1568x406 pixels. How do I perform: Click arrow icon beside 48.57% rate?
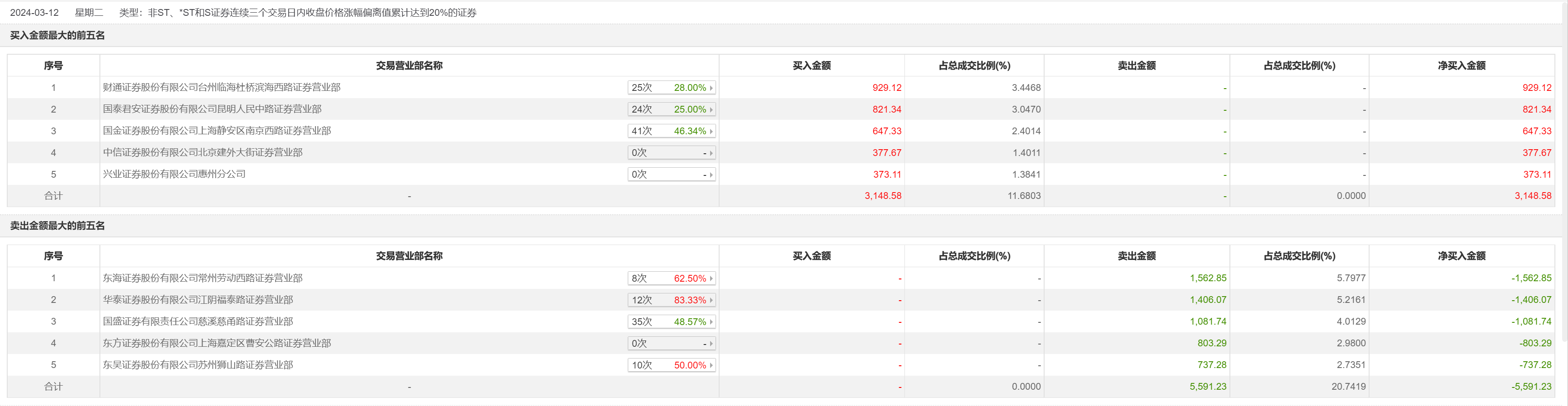point(711,322)
